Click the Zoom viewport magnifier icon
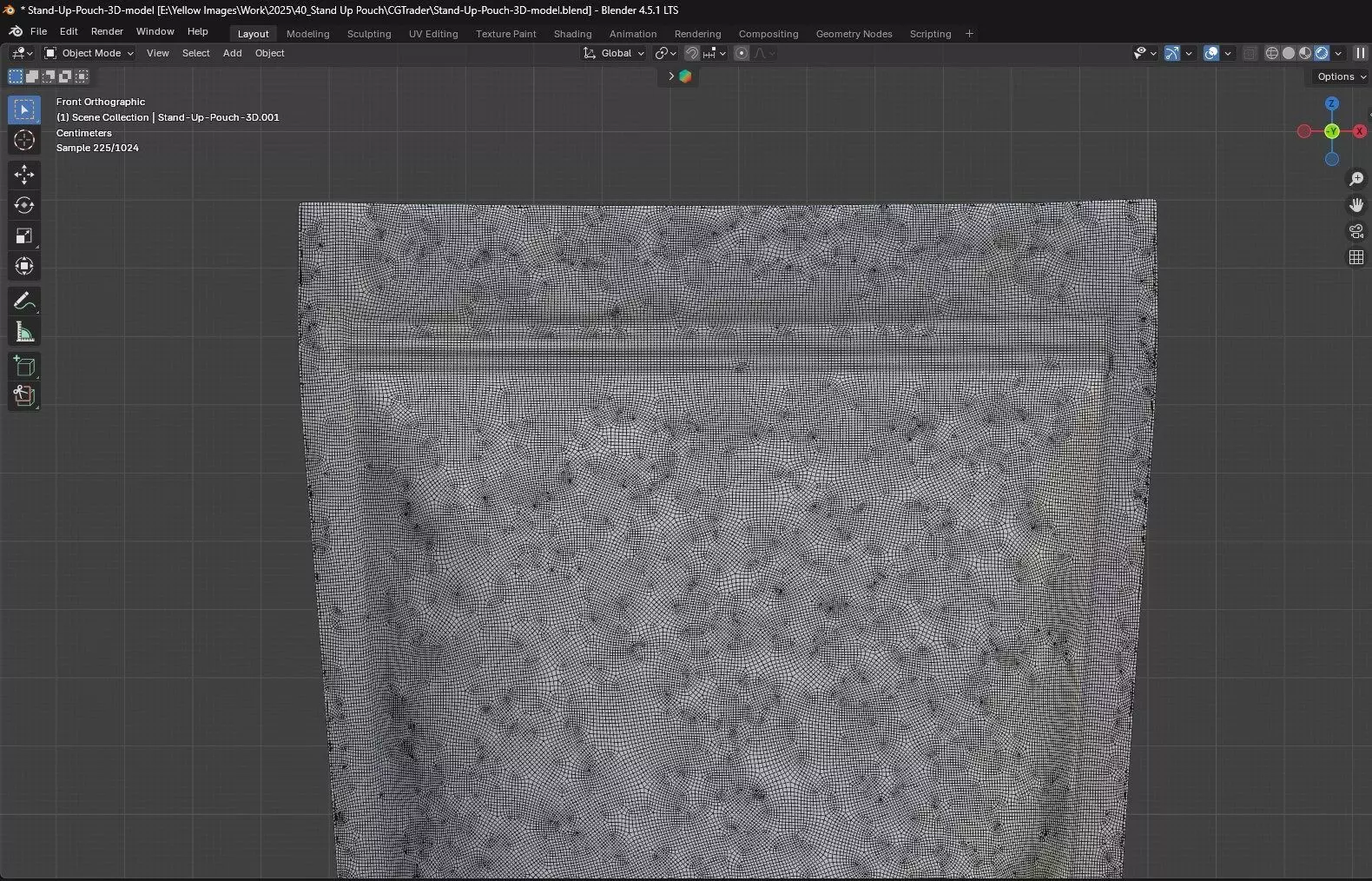 coord(1356,179)
